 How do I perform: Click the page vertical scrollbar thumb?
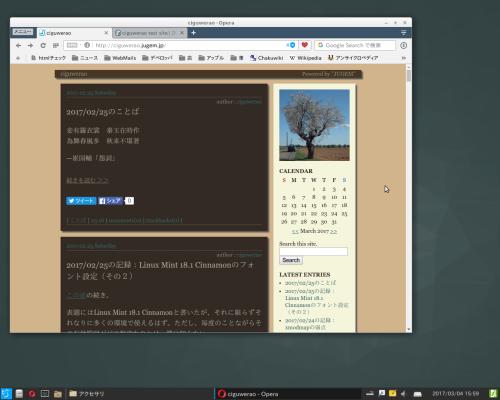click(409, 76)
